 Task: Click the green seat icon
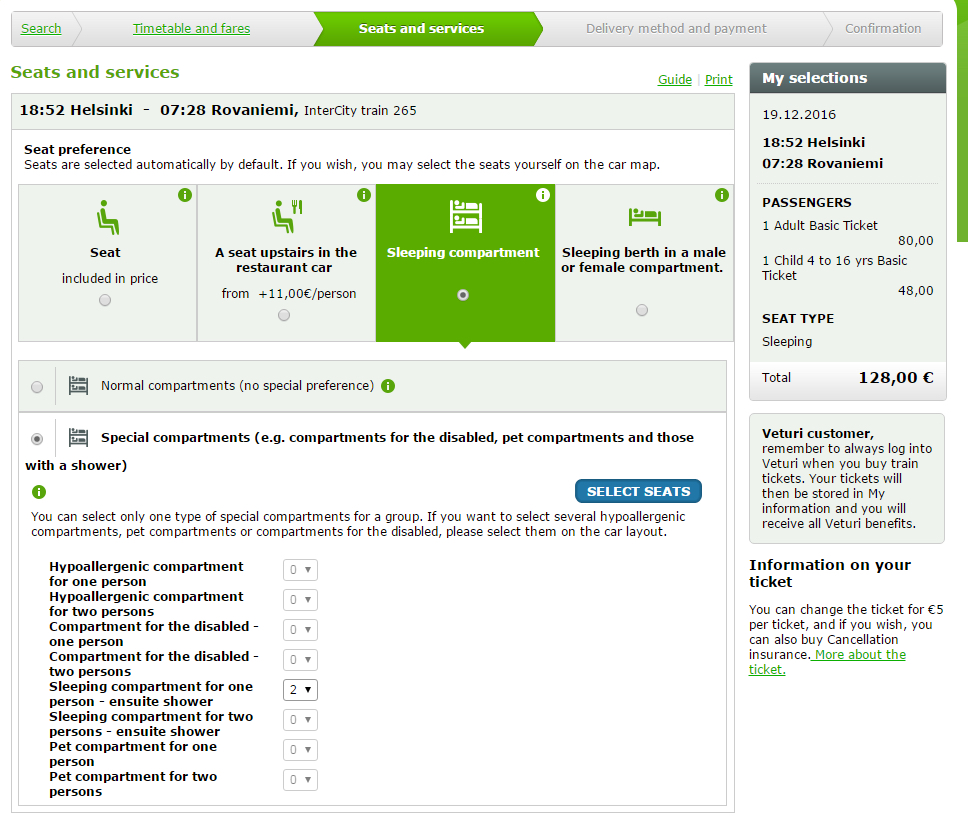[x=107, y=216]
